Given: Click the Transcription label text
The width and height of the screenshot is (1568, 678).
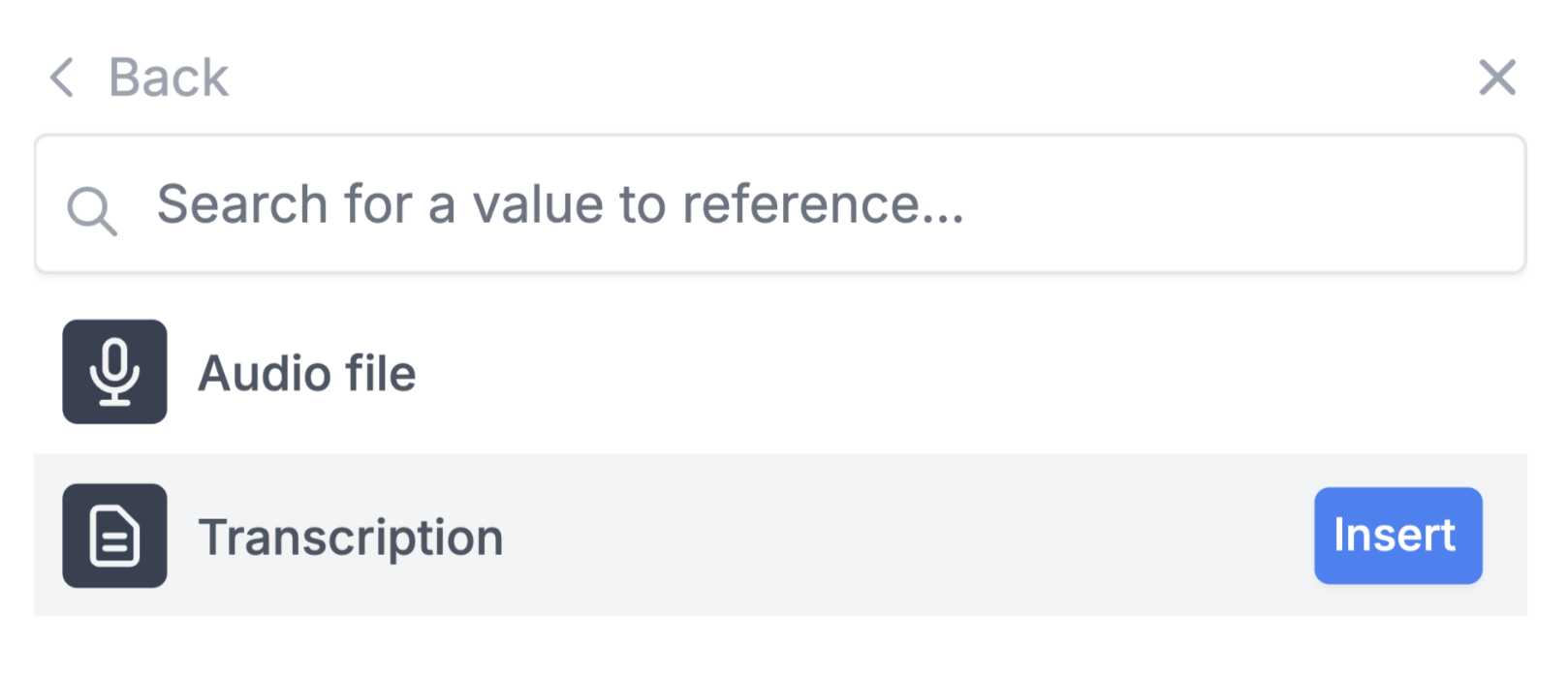Looking at the screenshot, I should click(351, 538).
